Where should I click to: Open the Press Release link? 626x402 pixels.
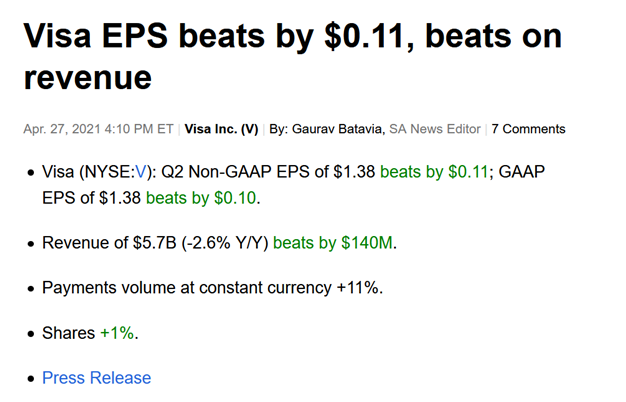[96, 378]
